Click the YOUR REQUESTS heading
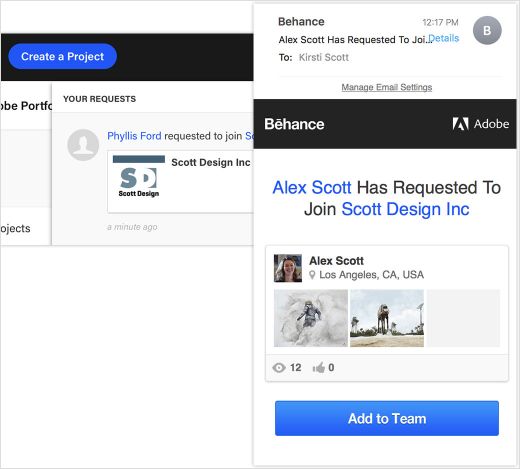This screenshot has height=469, width=520. tap(99, 99)
